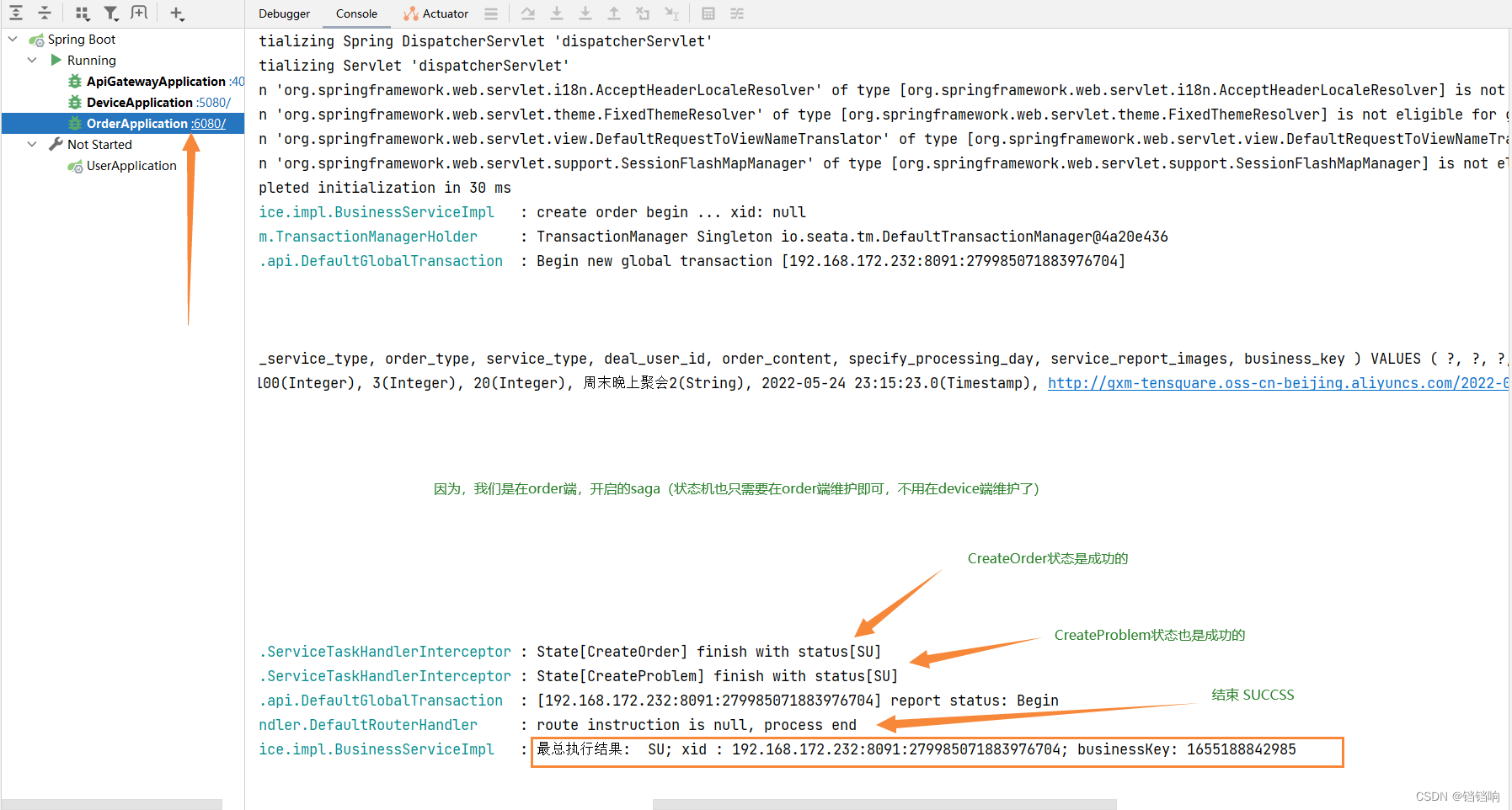The width and height of the screenshot is (1512, 810).
Task: Switch to the Console tab
Action: [x=356, y=13]
